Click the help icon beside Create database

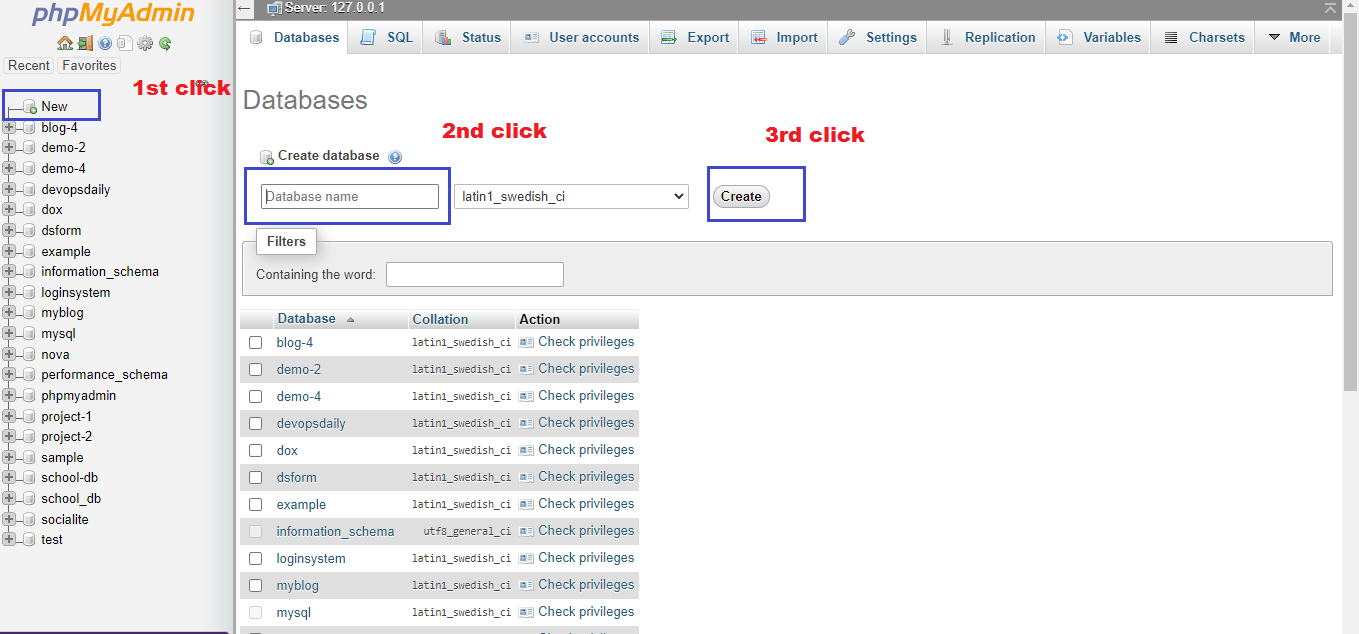click(x=395, y=156)
